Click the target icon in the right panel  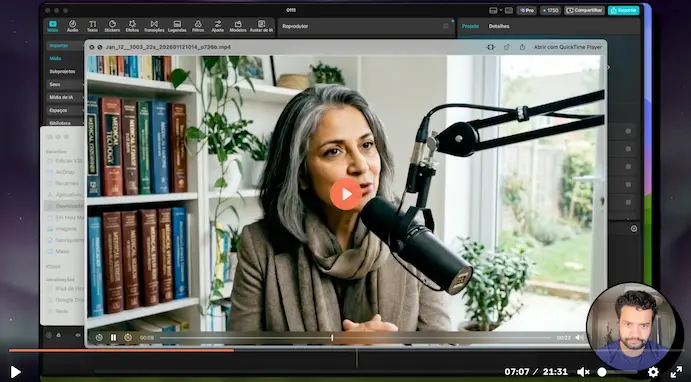(634, 229)
